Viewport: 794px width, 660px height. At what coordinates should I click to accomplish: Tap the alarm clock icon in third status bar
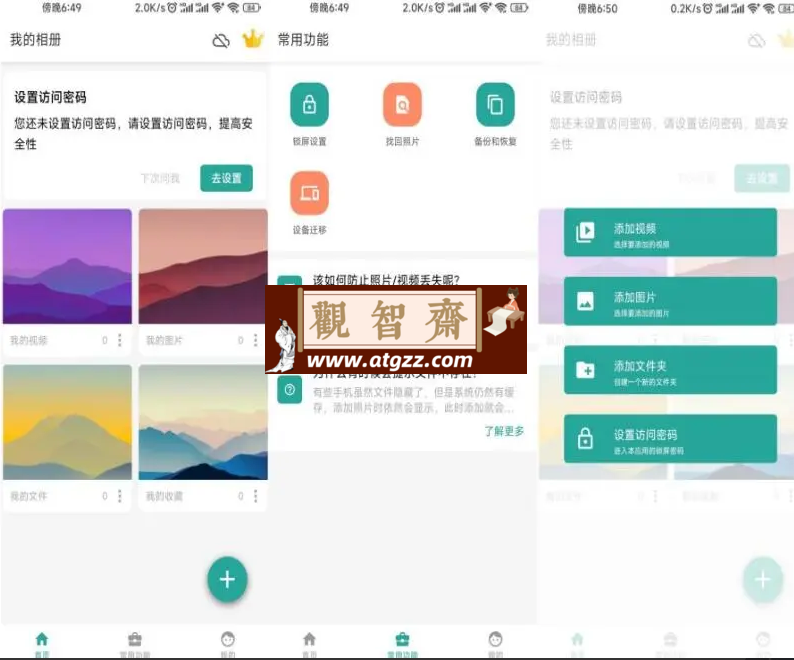click(707, 8)
